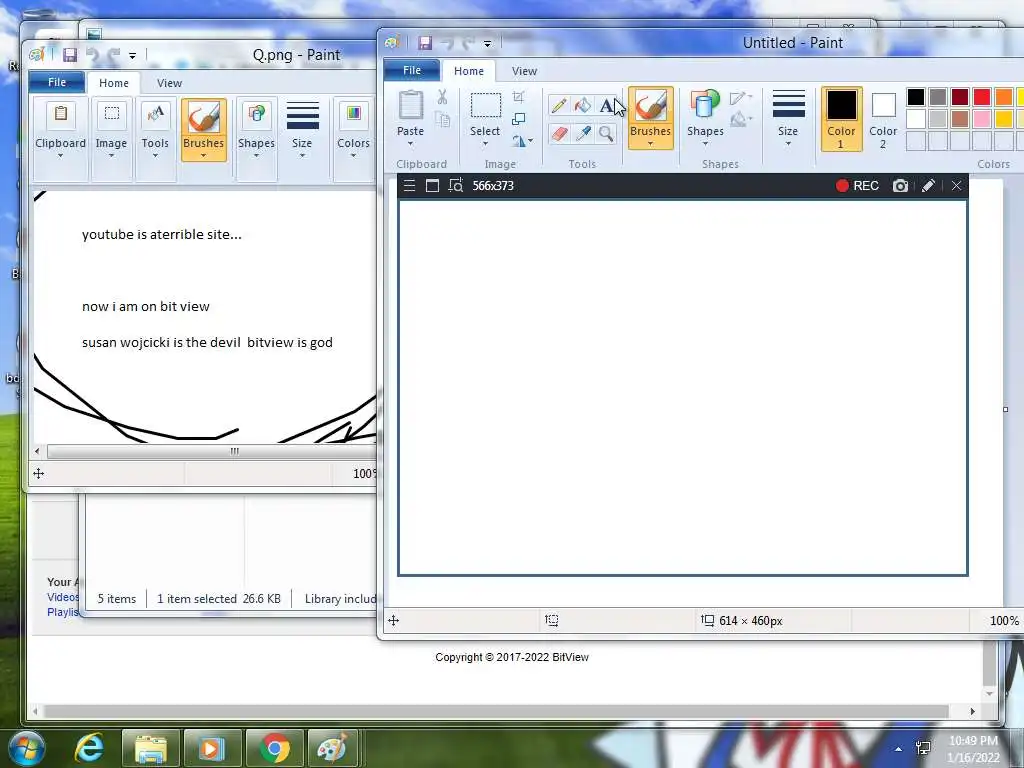The height and width of the screenshot is (768, 1024).
Task: Click Videos link in browser page
Action: pyautogui.click(x=63, y=597)
